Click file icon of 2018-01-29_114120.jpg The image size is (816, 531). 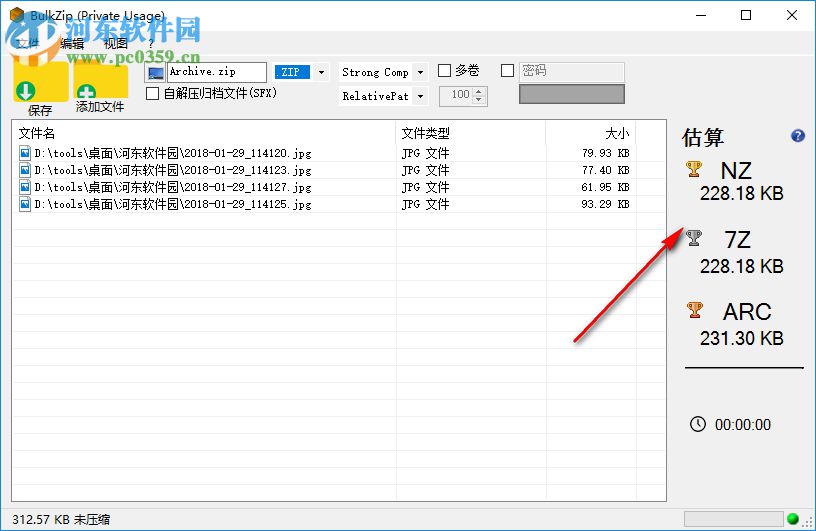pyautogui.click(x=24, y=153)
